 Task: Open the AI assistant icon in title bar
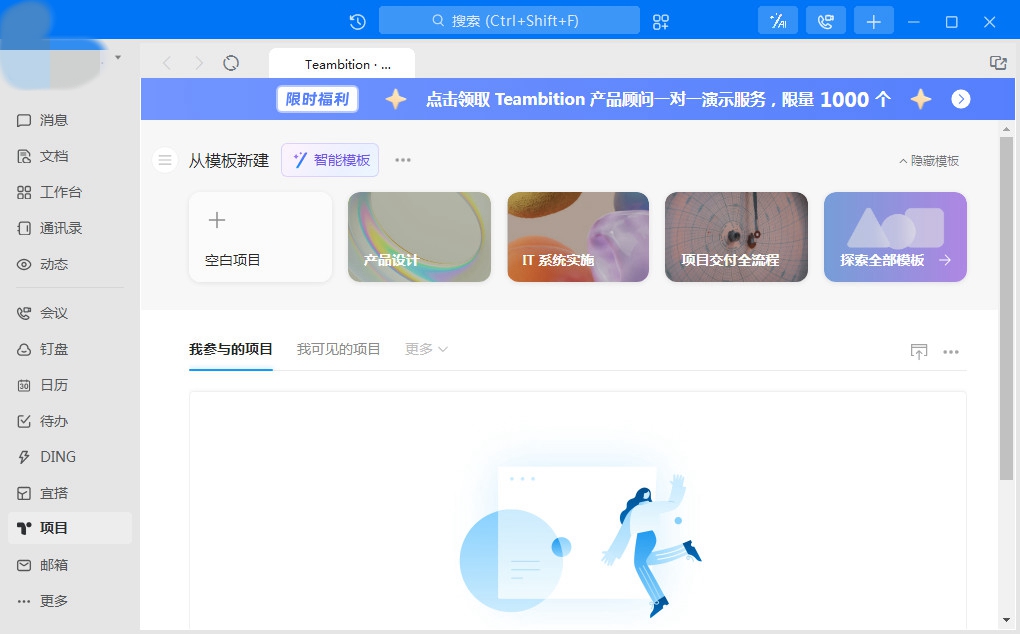tap(778, 21)
